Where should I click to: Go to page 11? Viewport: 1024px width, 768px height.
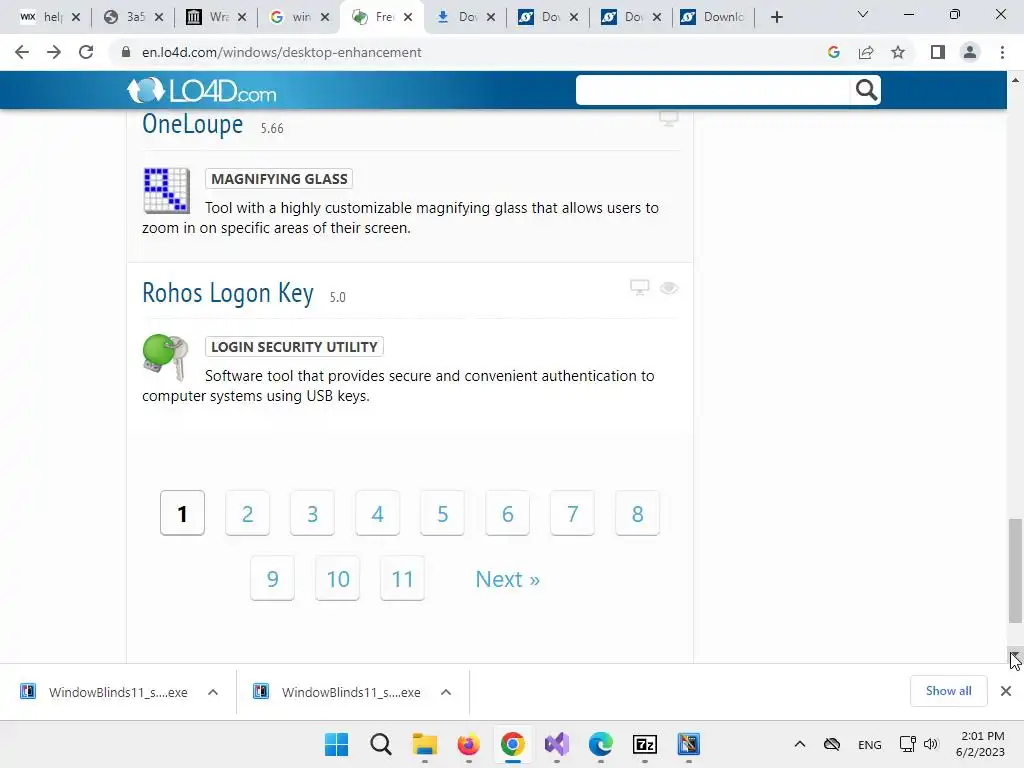pos(402,579)
